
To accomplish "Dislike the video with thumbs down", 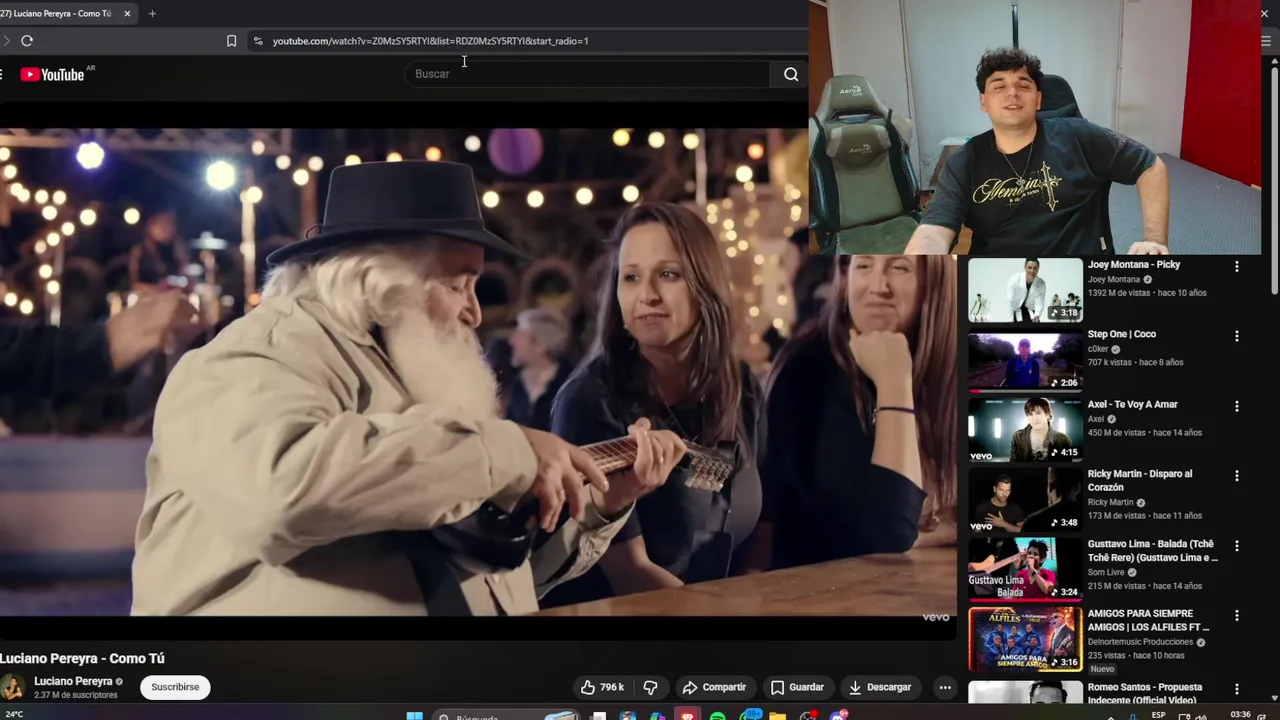I will click(x=650, y=687).
